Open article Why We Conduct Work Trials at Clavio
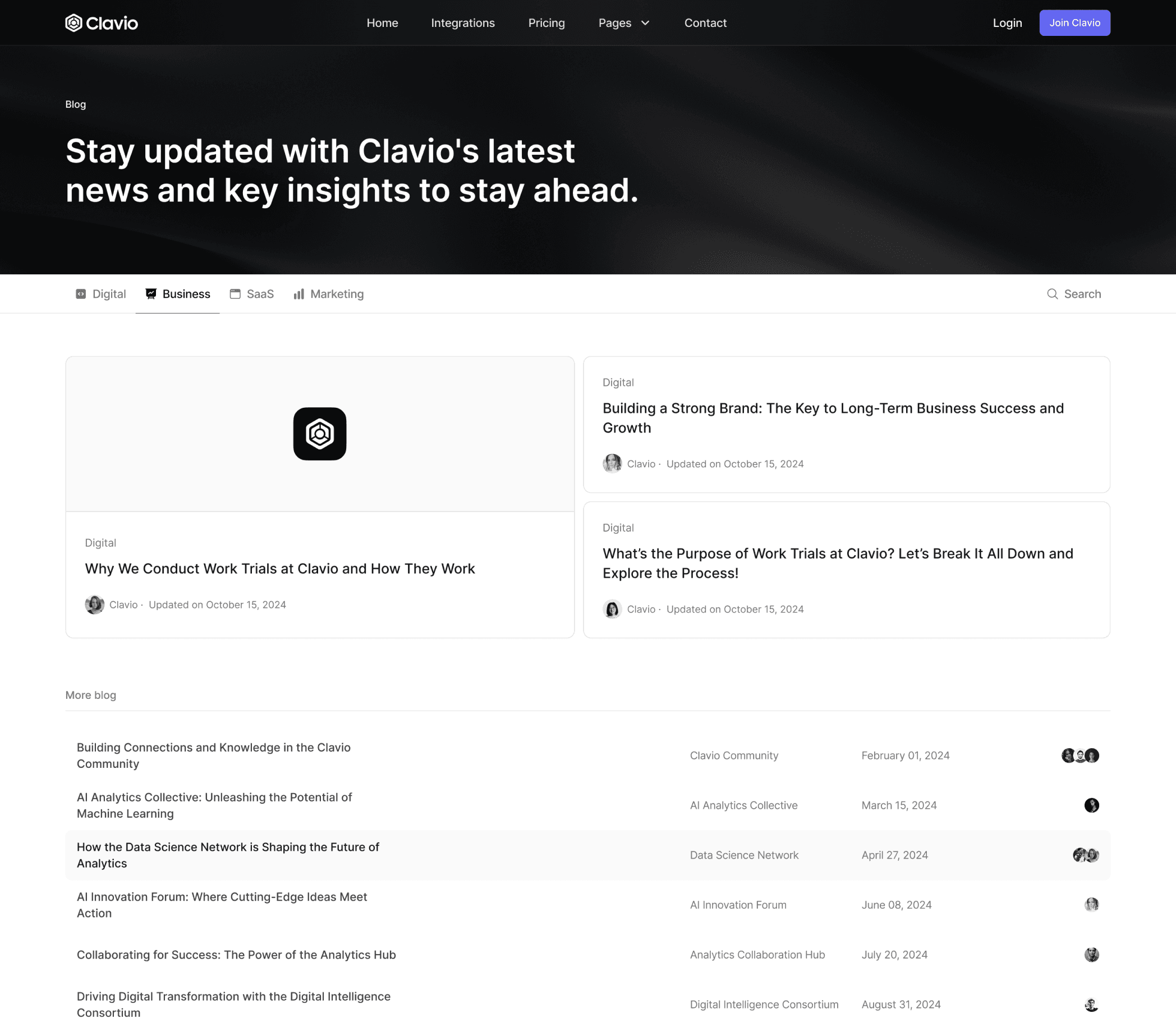1176x1032 pixels. tap(280, 569)
